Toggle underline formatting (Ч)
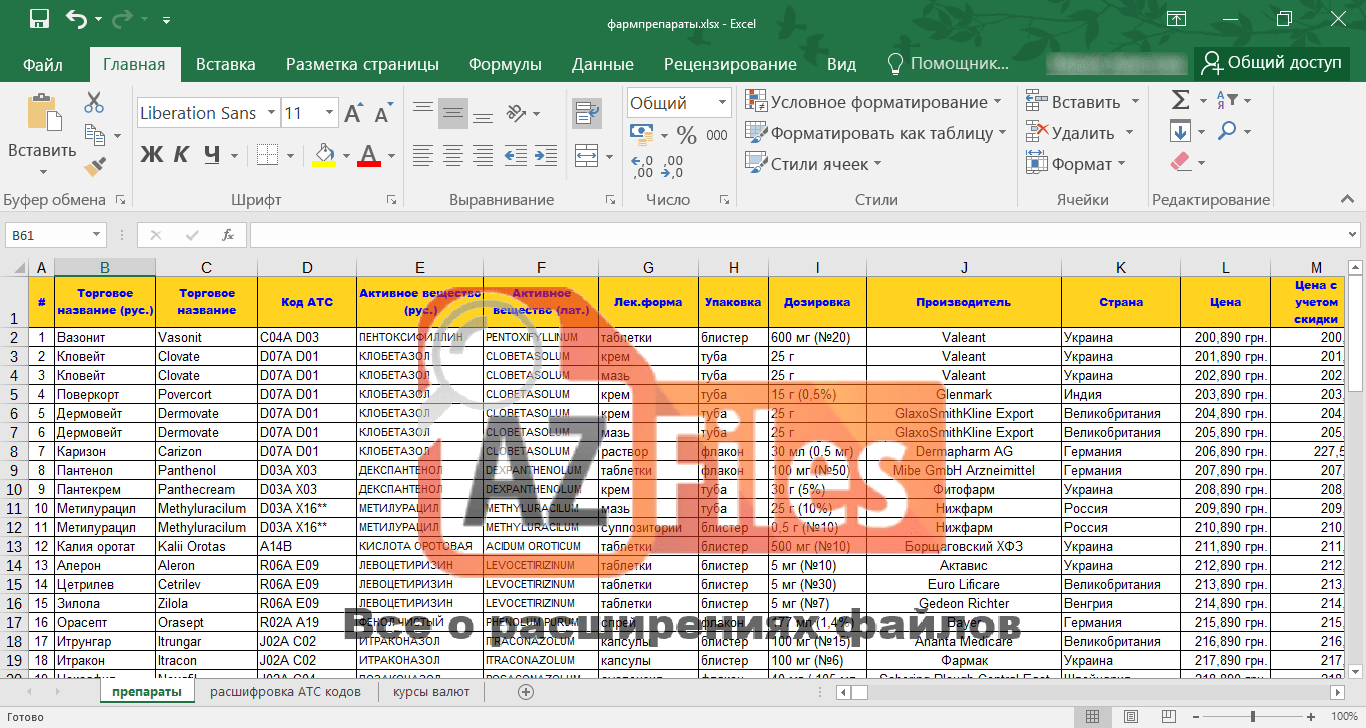 (212, 155)
